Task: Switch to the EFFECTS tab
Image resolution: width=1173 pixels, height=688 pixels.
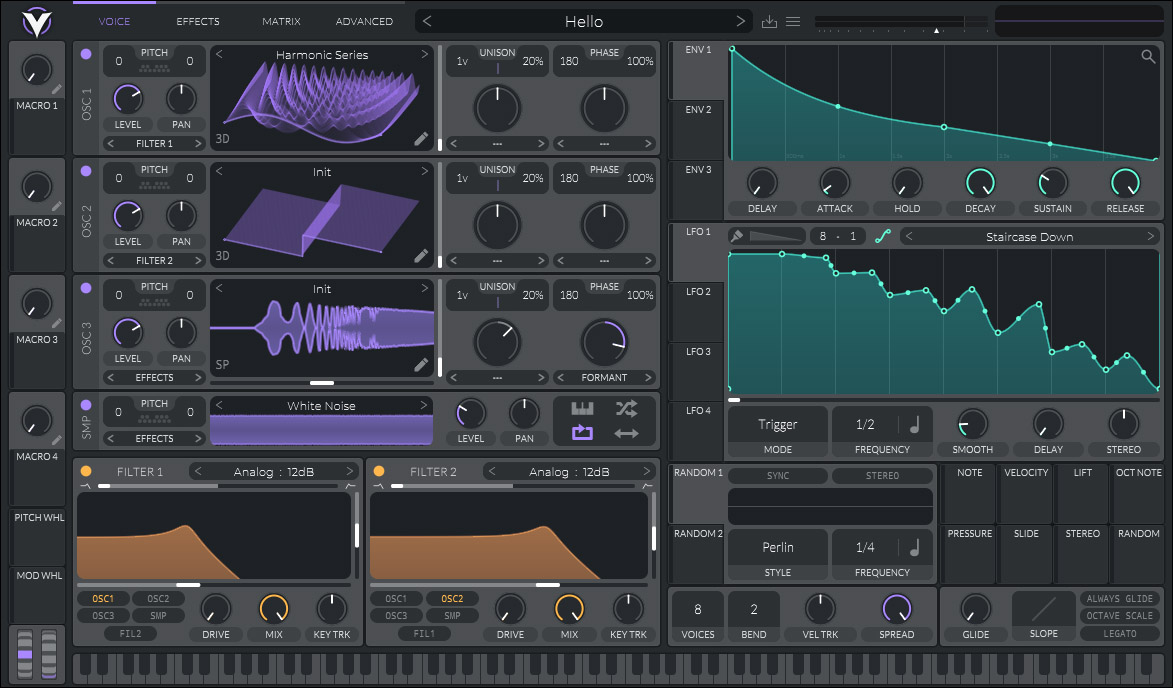Action: [197, 21]
